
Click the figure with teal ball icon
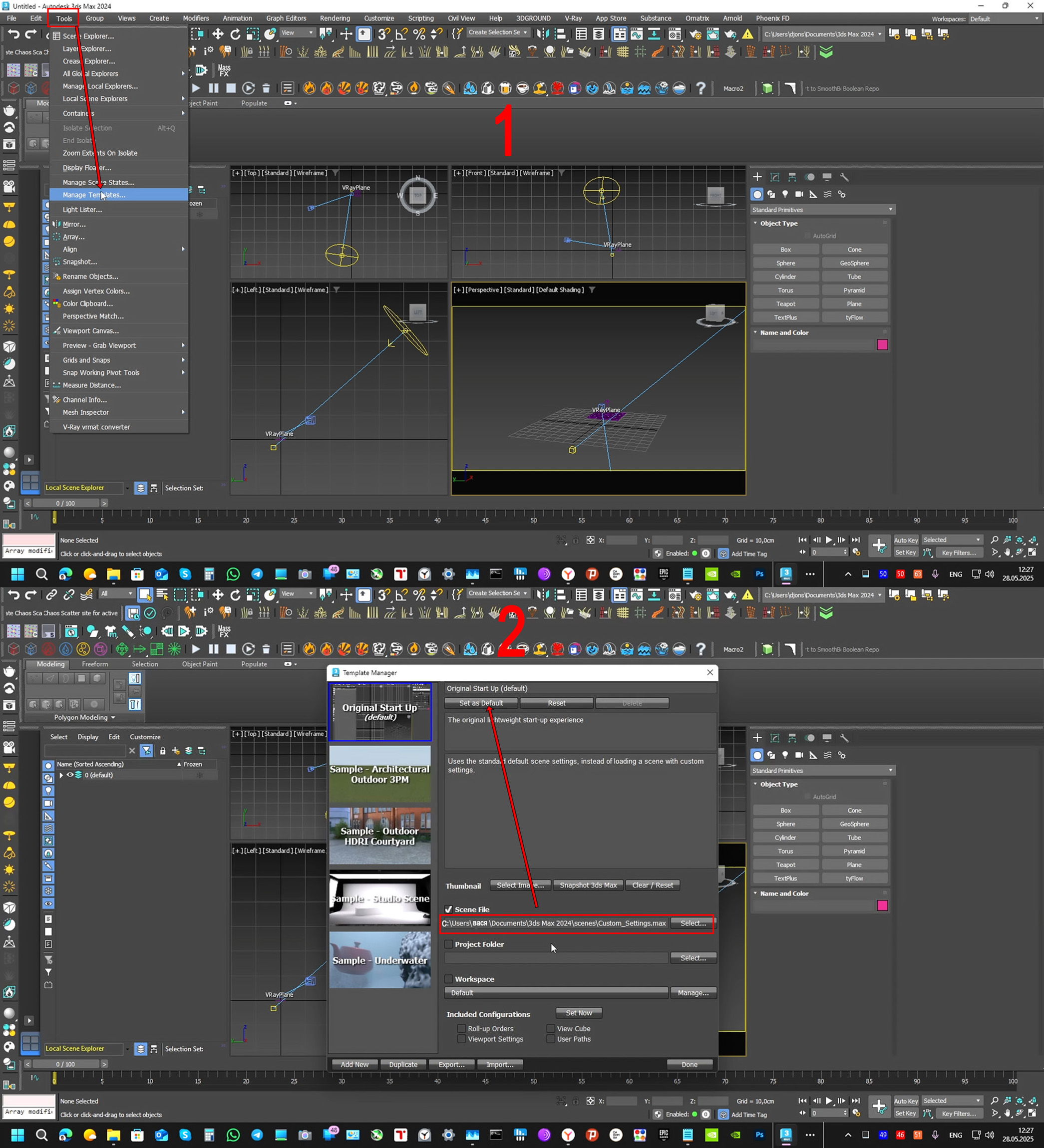pos(146,631)
